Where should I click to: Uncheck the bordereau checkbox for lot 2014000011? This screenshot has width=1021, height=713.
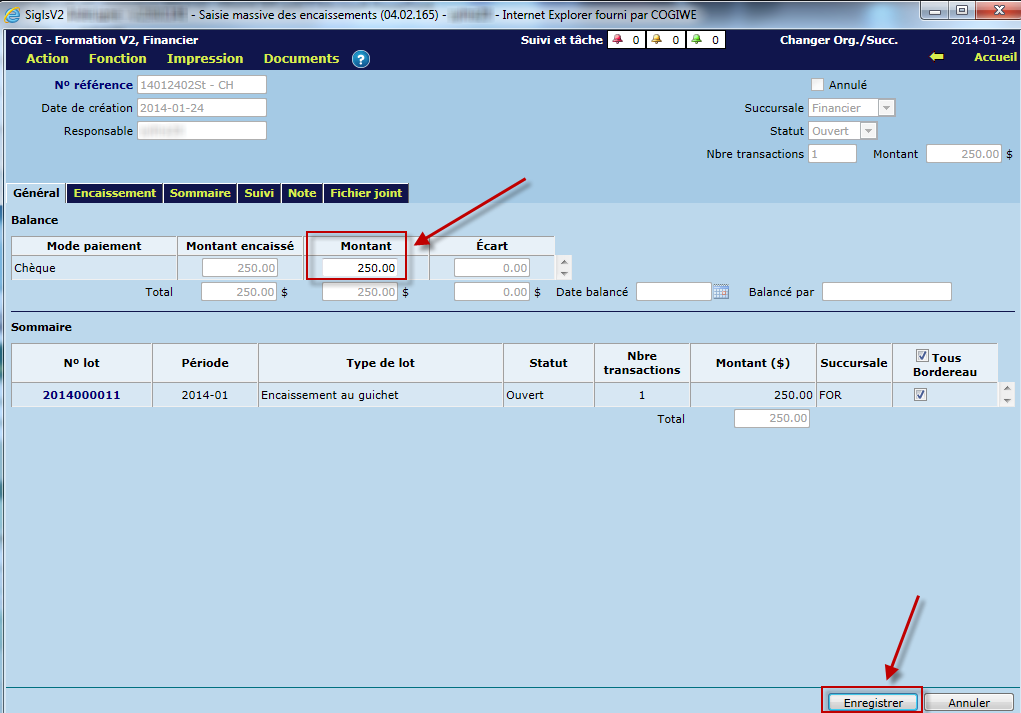coord(920,395)
